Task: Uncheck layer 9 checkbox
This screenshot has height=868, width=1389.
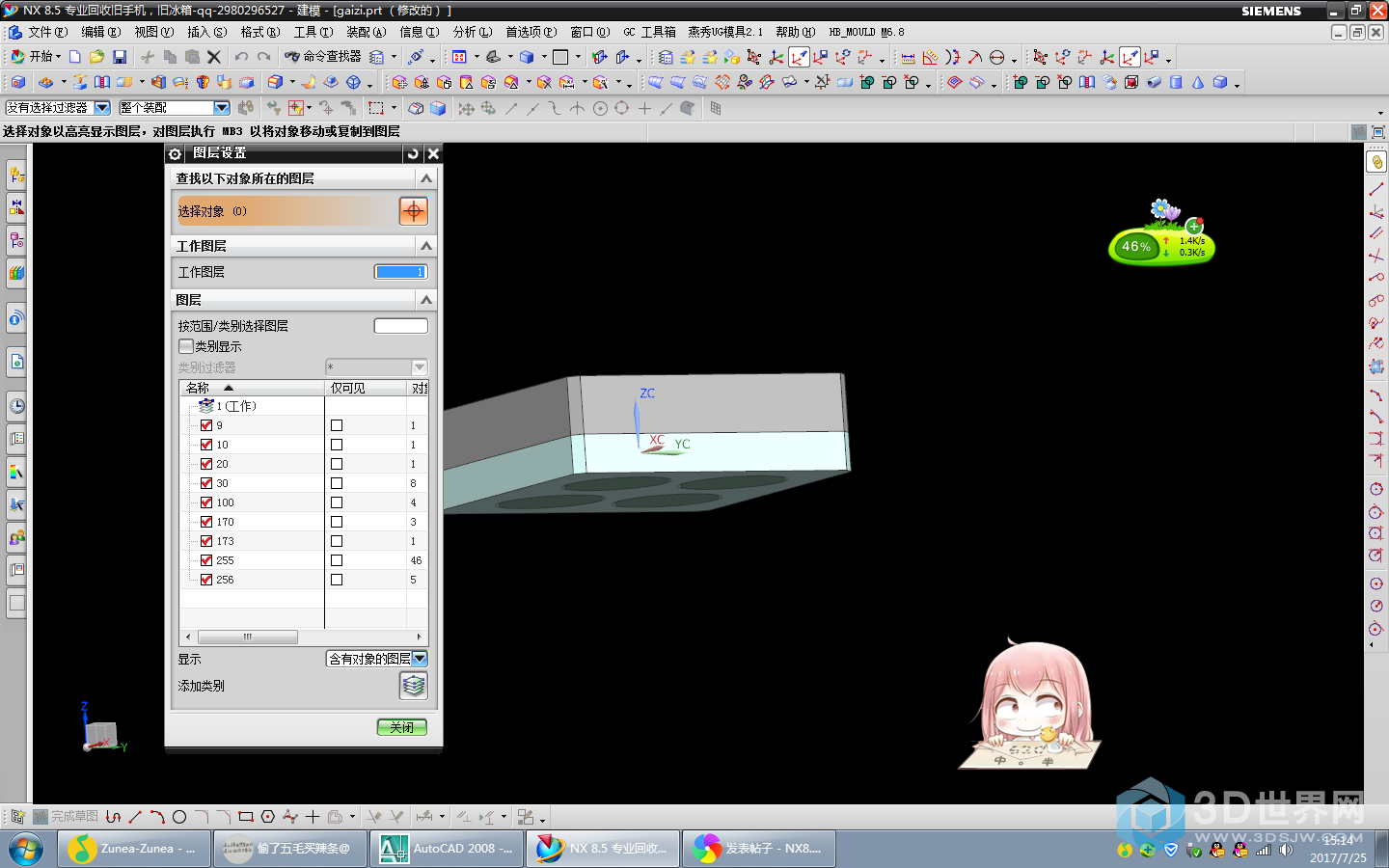Action: tap(206, 425)
